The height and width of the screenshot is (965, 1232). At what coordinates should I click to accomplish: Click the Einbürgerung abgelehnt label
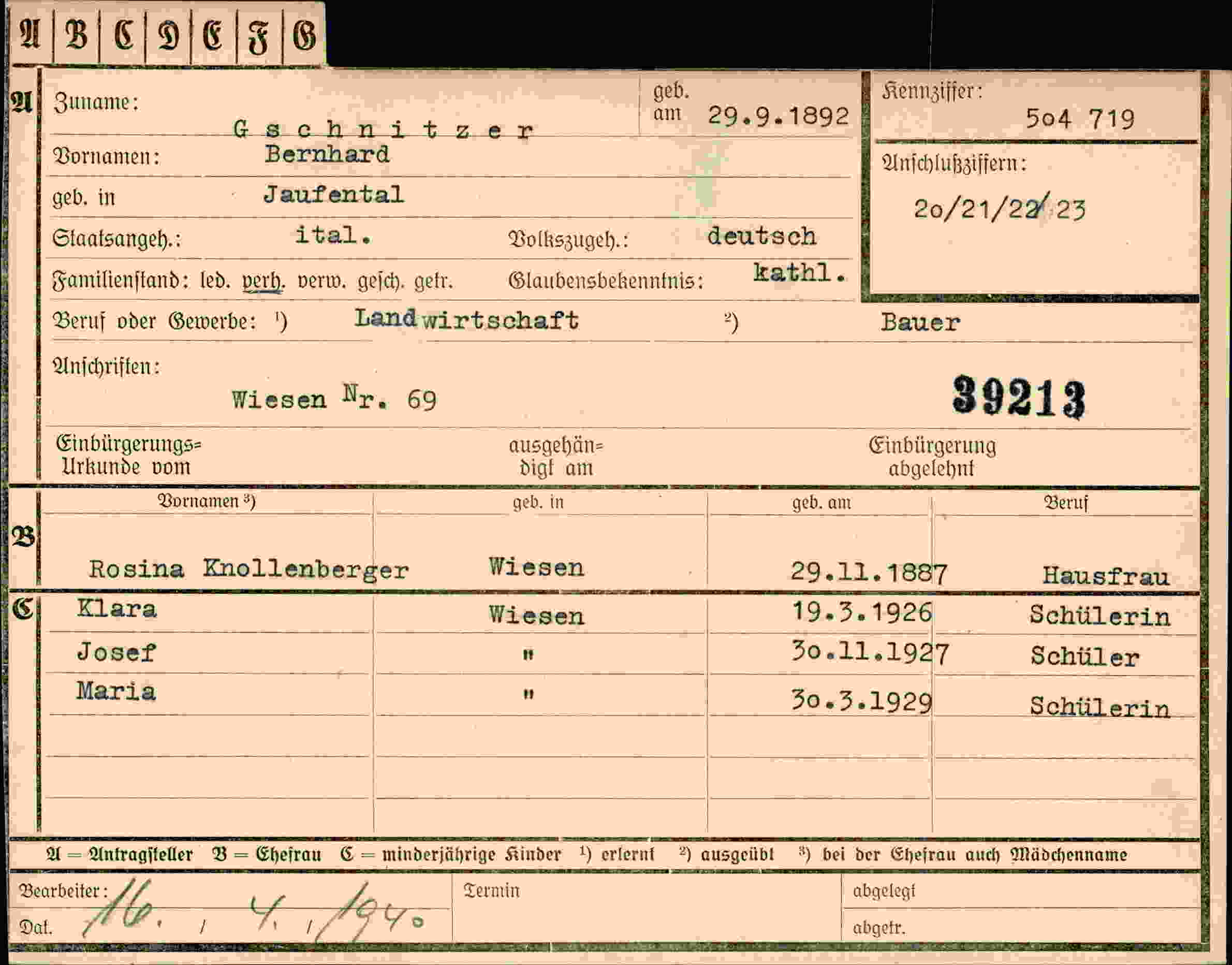(x=932, y=457)
